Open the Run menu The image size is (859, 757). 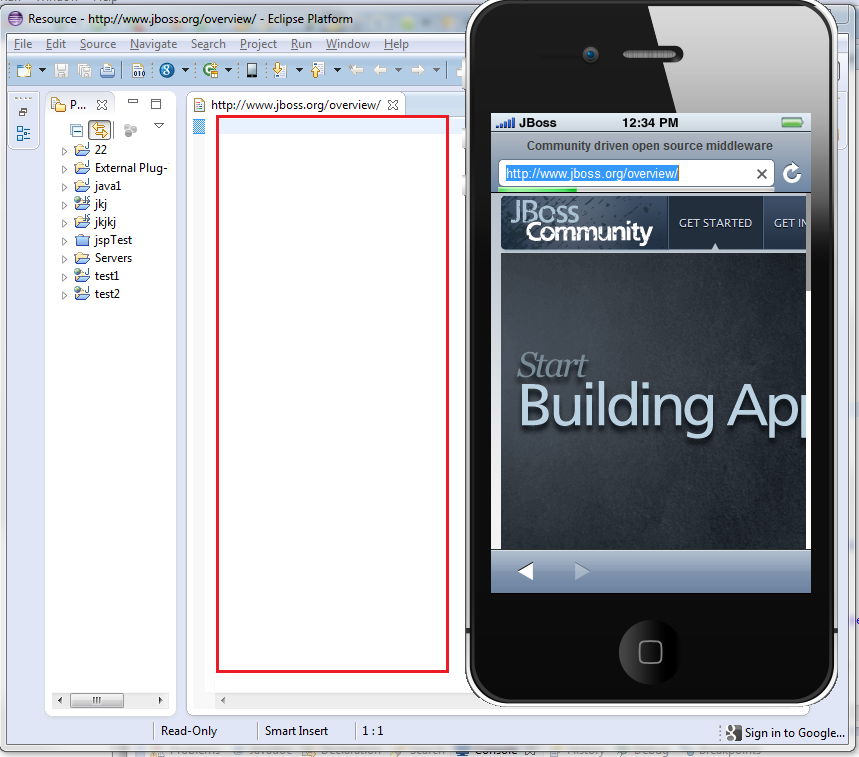pyautogui.click(x=301, y=44)
